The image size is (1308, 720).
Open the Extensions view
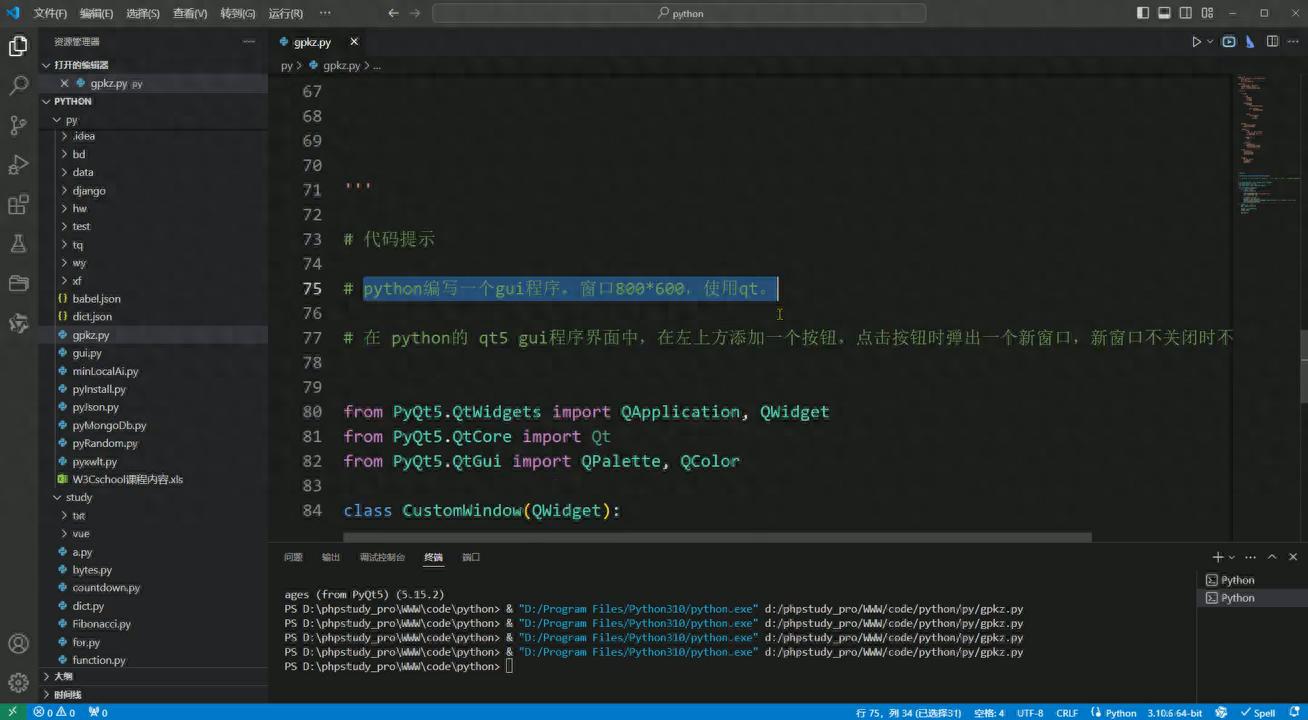[x=18, y=205]
